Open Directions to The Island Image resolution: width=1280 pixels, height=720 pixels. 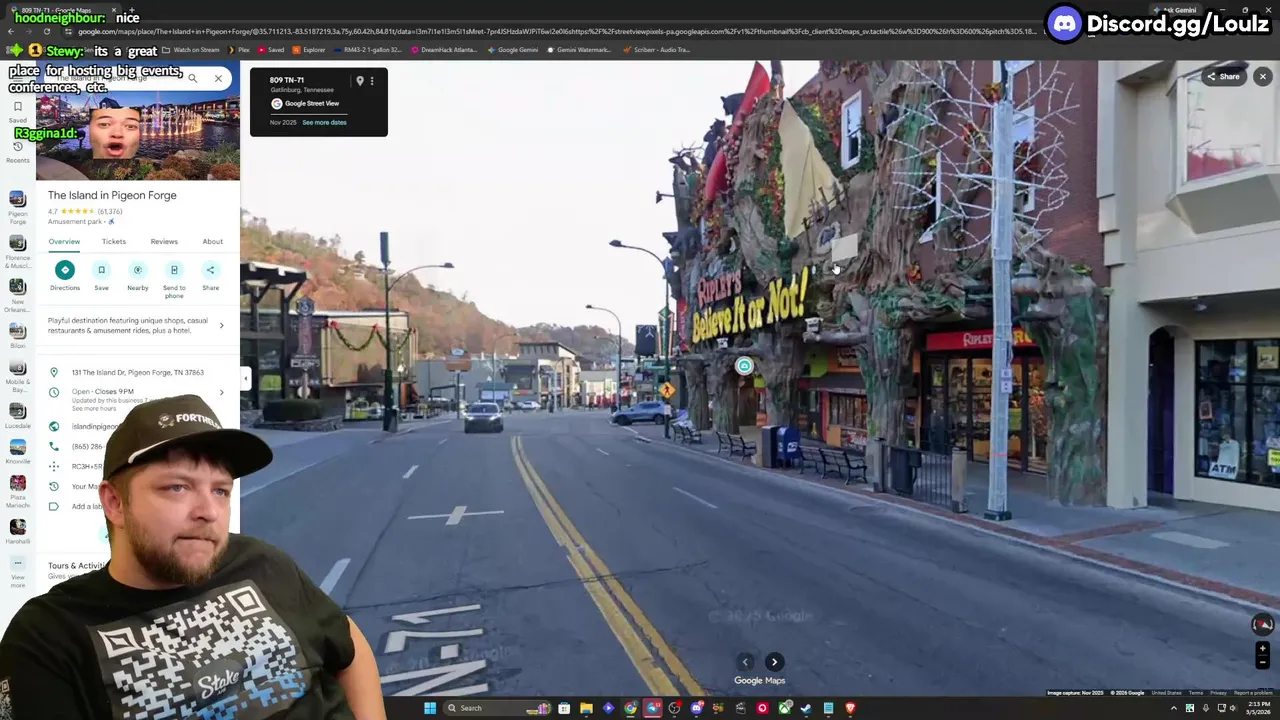(x=65, y=276)
